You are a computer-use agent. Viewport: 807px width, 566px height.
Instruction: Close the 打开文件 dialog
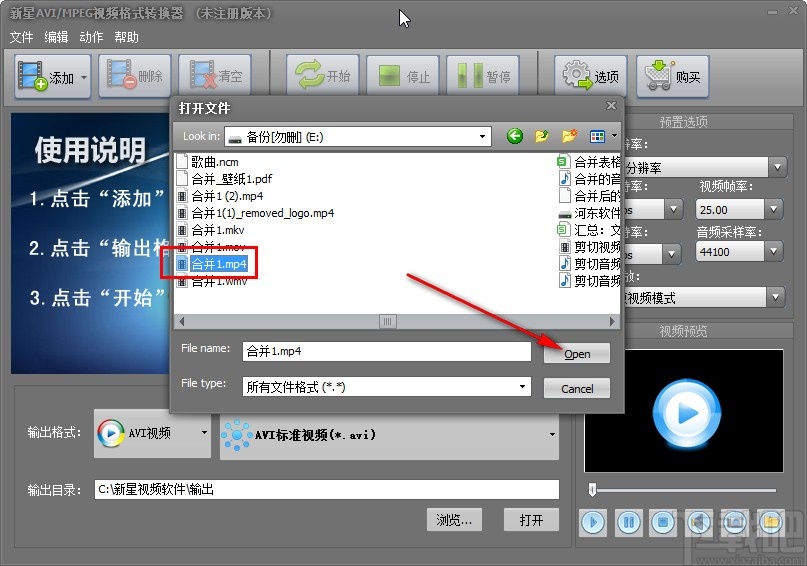click(x=611, y=105)
